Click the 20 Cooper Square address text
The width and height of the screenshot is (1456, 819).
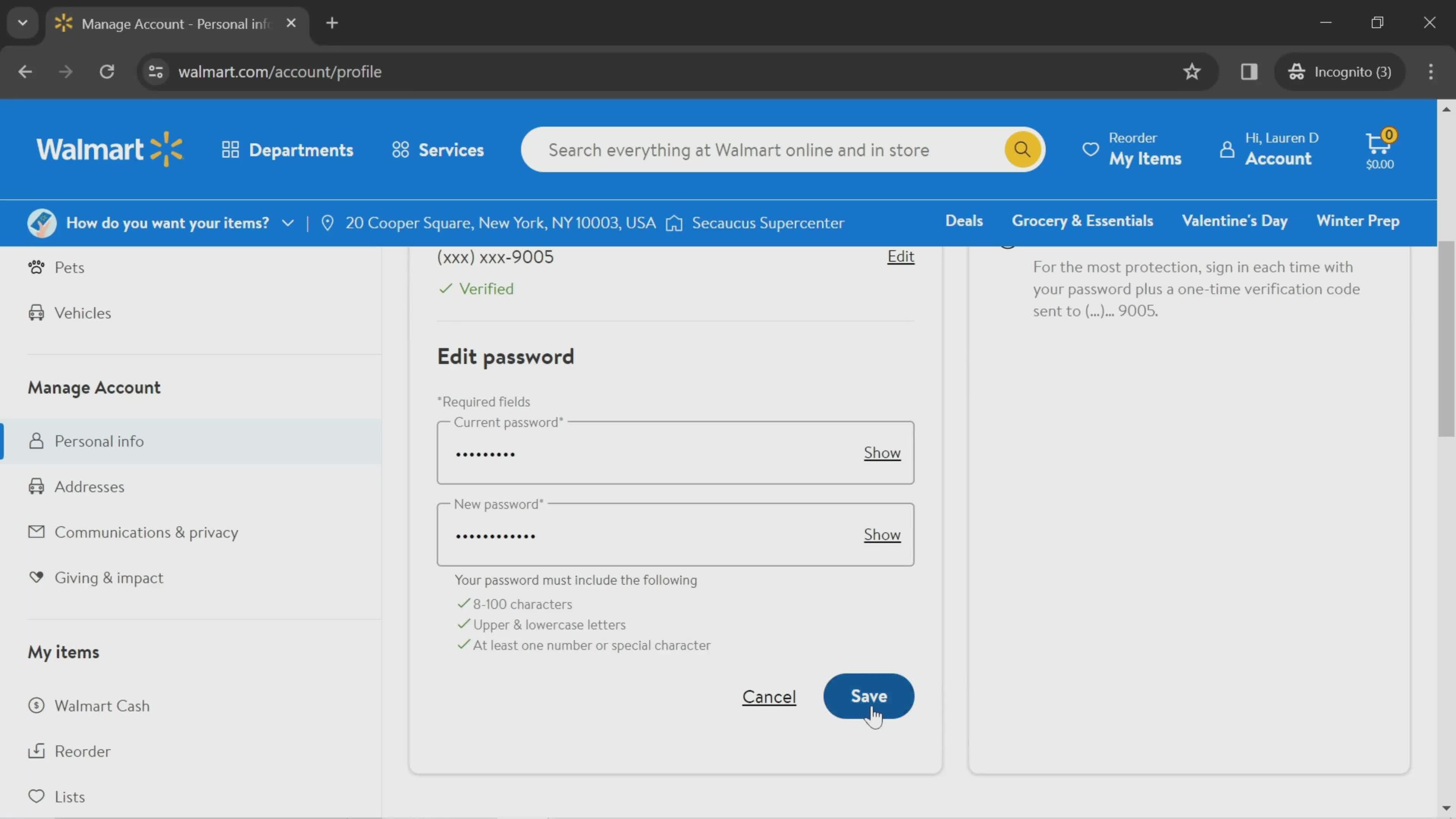501,223
